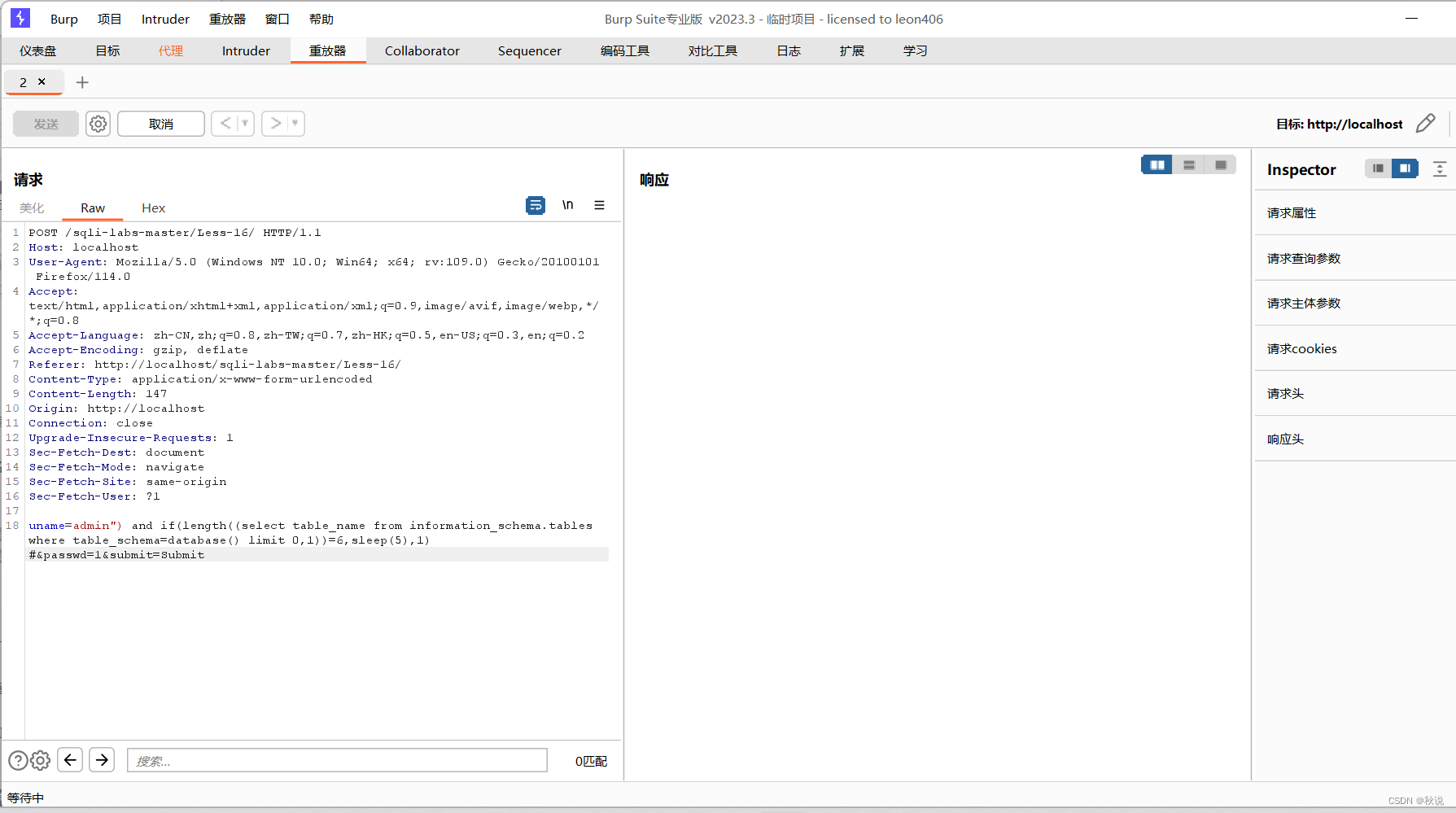This screenshot has width=1456, height=813.
Task: Open the 帮助 menu
Action: [x=321, y=19]
